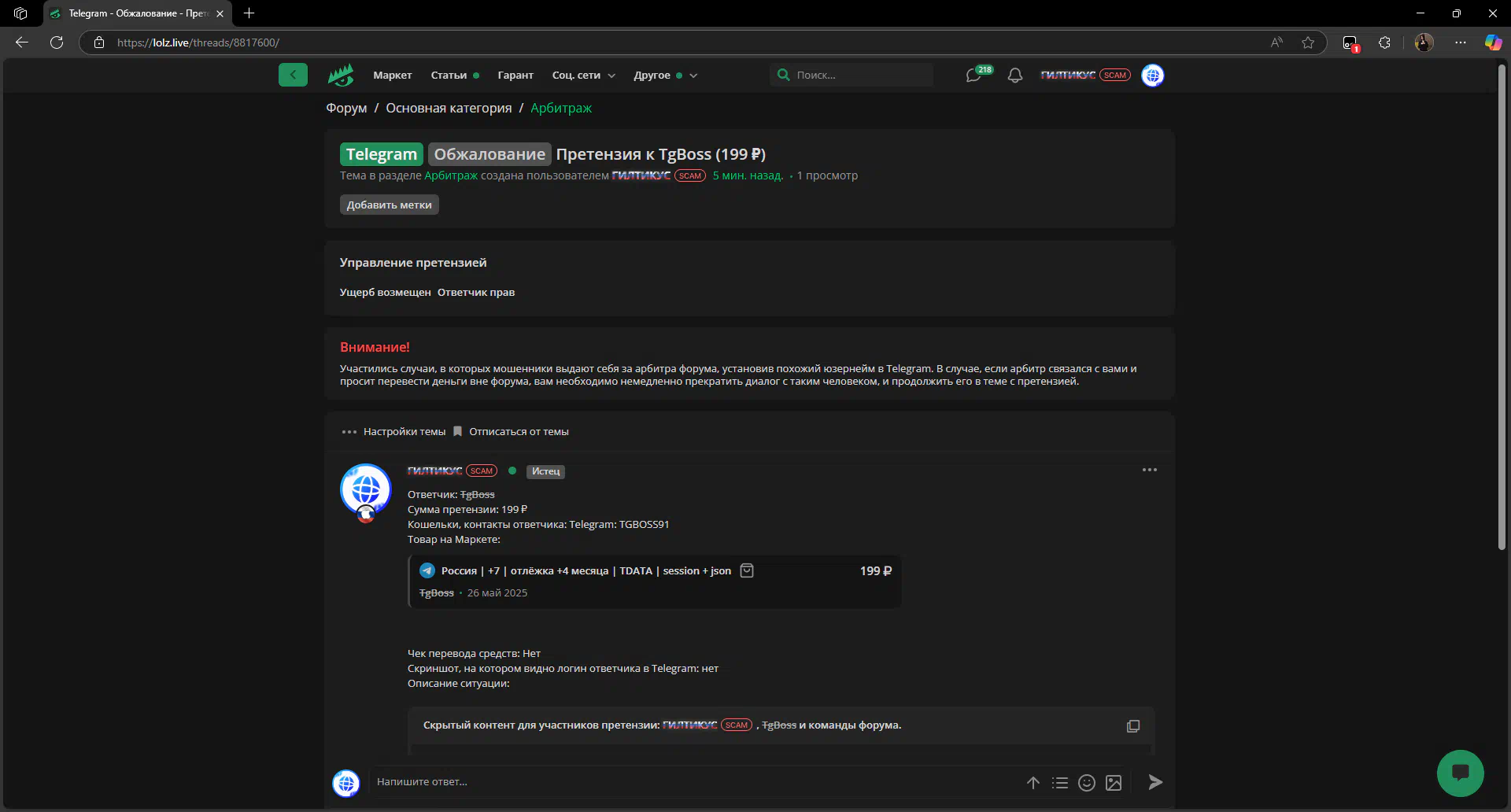Click the green back arrow button

coord(293,75)
